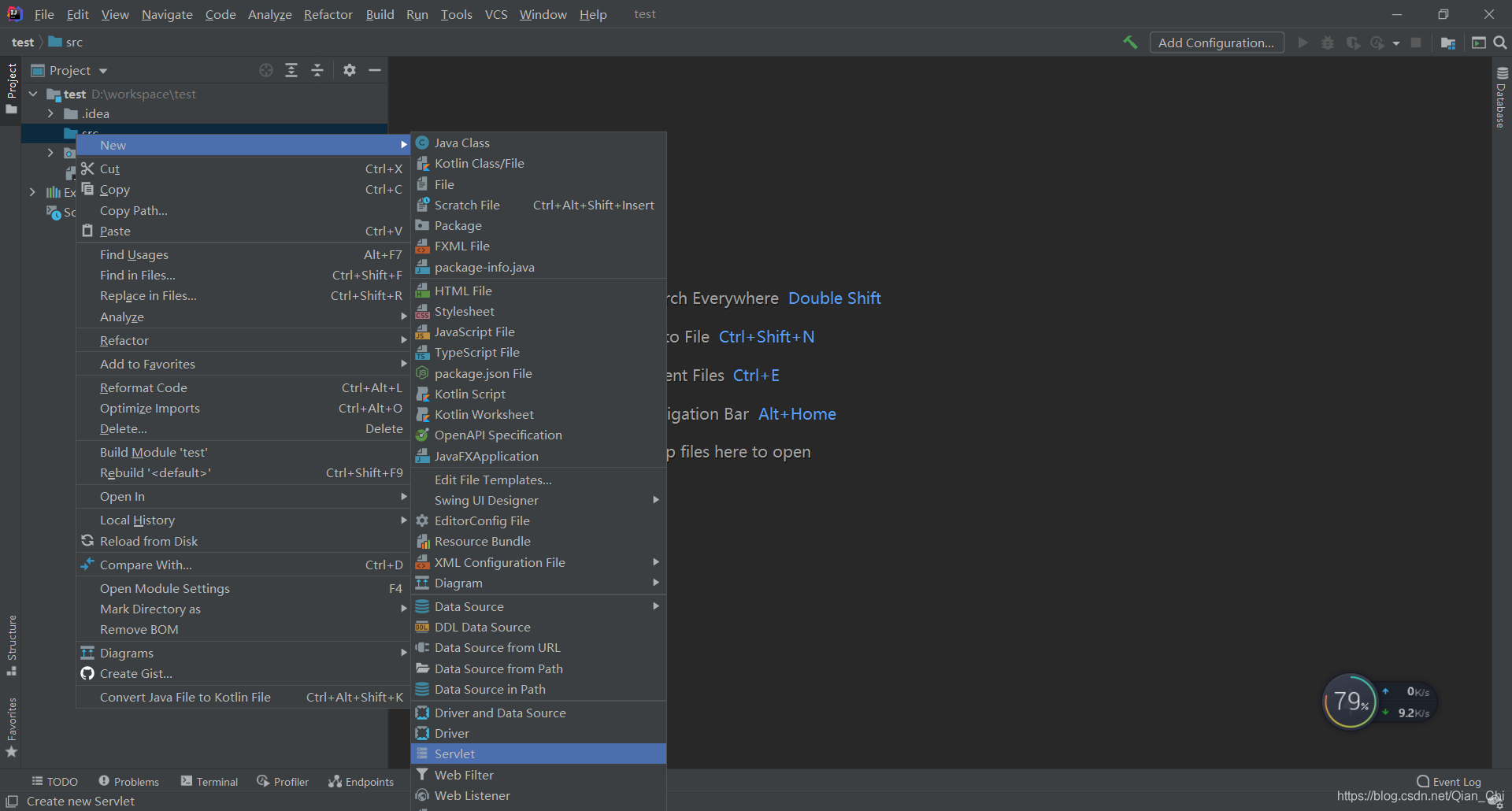Select Servlet in New submenu
The image size is (1512, 811).
[x=539, y=754]
